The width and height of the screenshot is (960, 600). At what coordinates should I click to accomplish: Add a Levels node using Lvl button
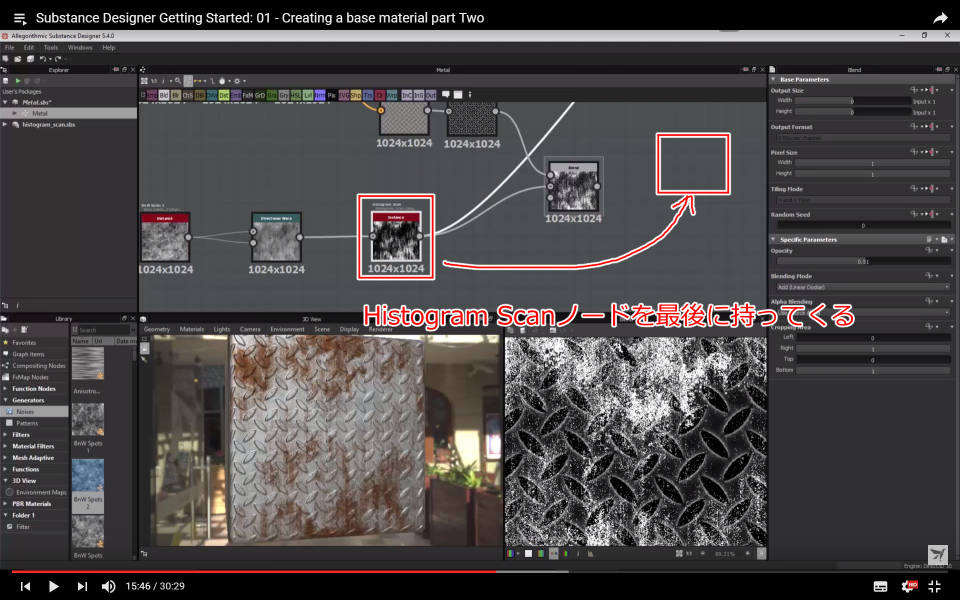[308, 96]
